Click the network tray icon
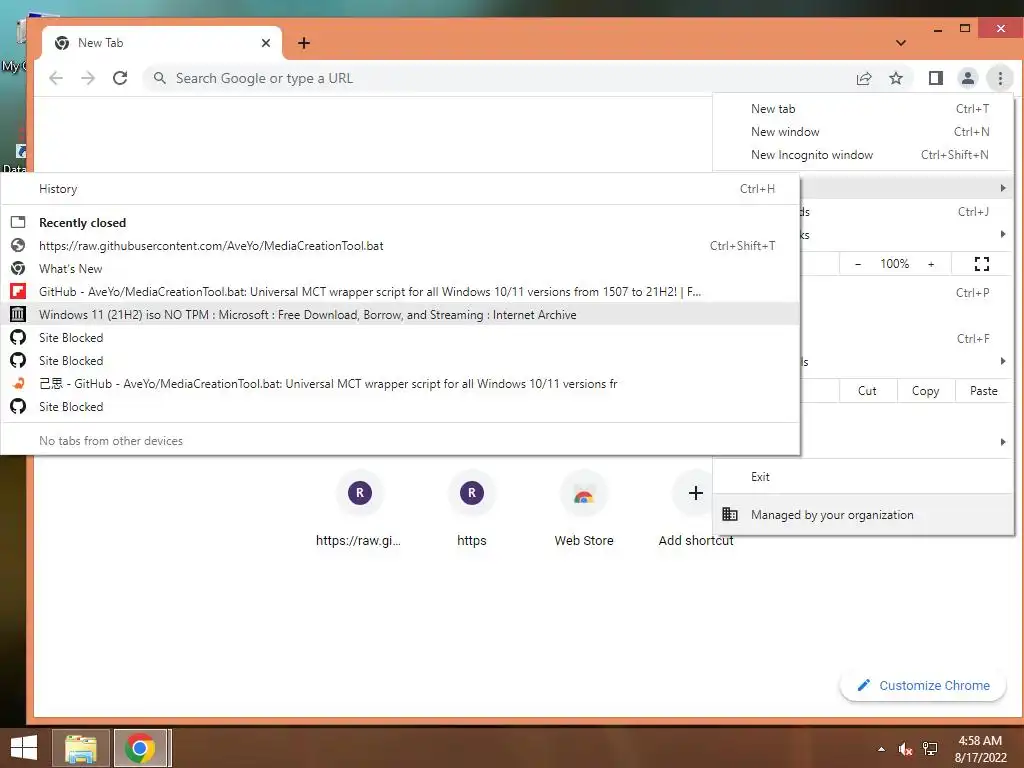Viewport: 1024px width, 768px height. tap(930, 749)
